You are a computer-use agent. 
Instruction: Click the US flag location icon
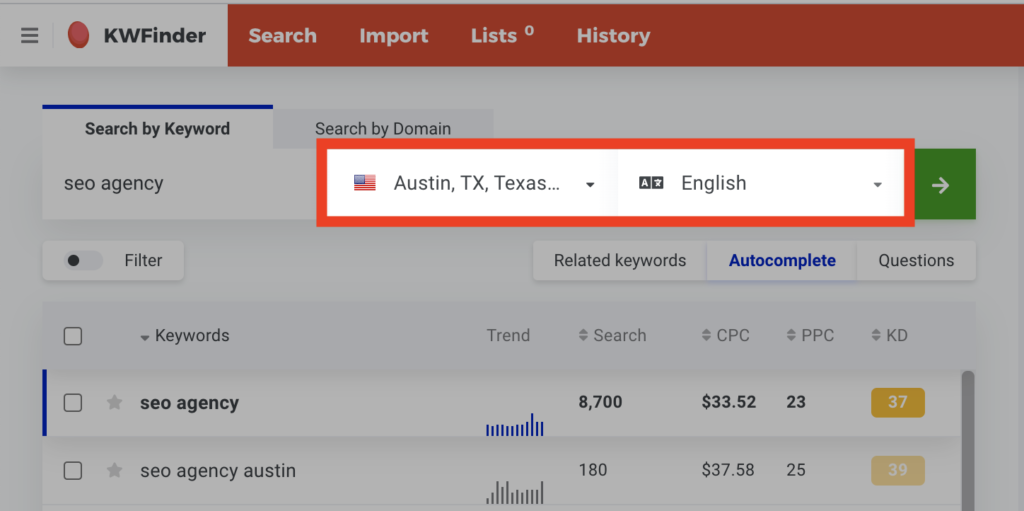(364, 183)
